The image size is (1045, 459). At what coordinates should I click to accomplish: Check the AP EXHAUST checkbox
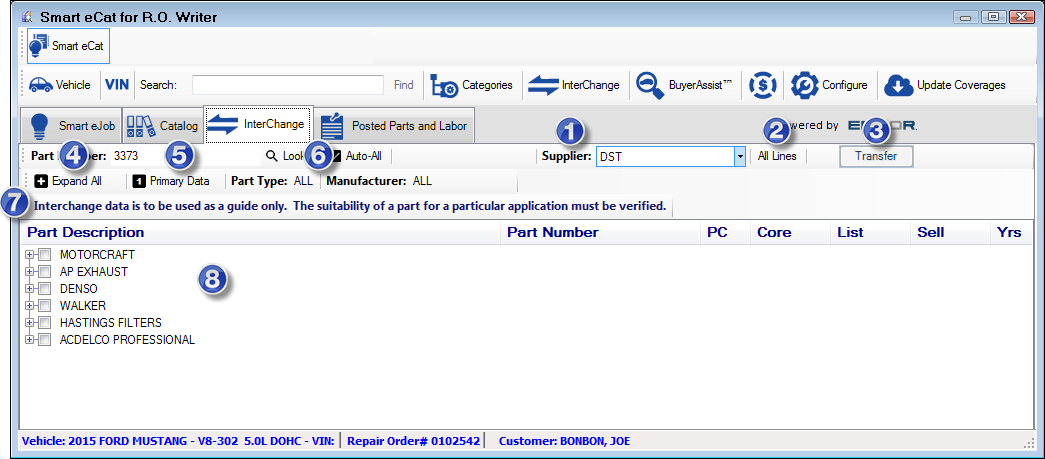(x=45, y=272)
